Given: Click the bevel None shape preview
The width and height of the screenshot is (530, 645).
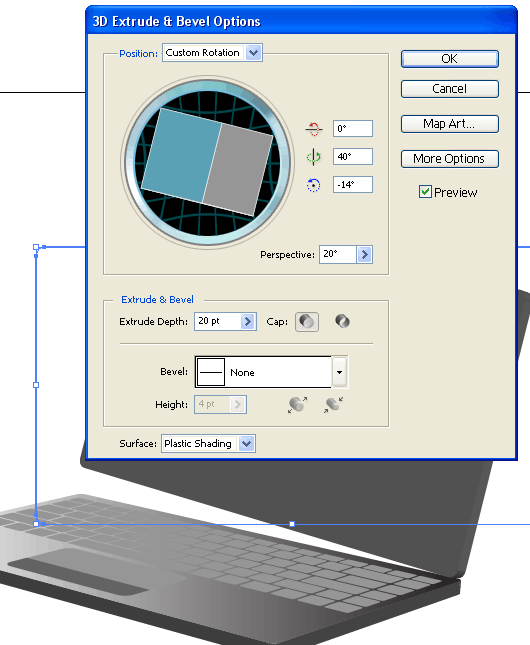Looking at the screenshot, I should [211, 372].
